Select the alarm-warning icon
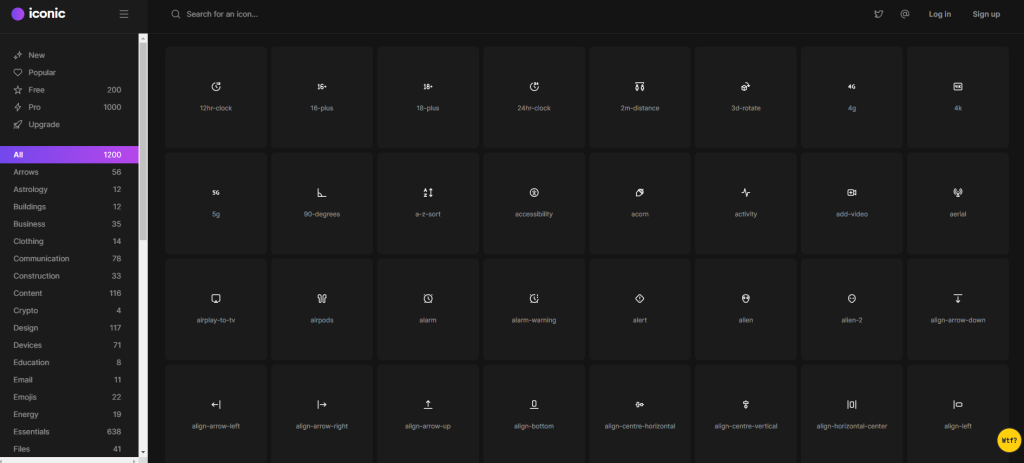Screen dimensions: 1024x463 click(x=534, y=310)
